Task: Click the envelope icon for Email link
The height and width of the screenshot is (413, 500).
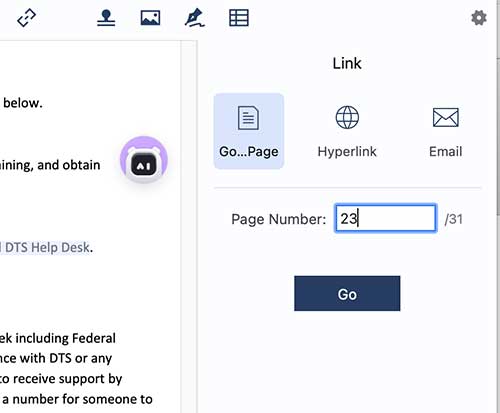Action: click(446, 117)
